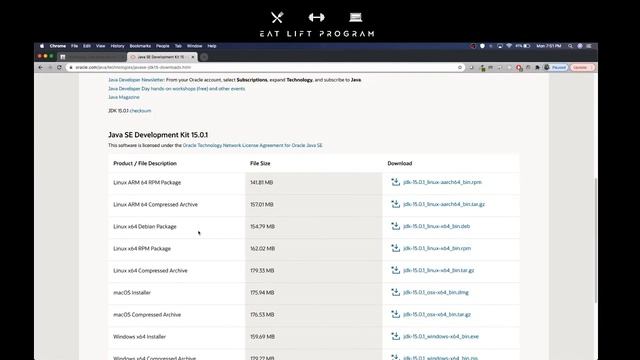Open the Extensions puzzle icon

tap(537, 67)
